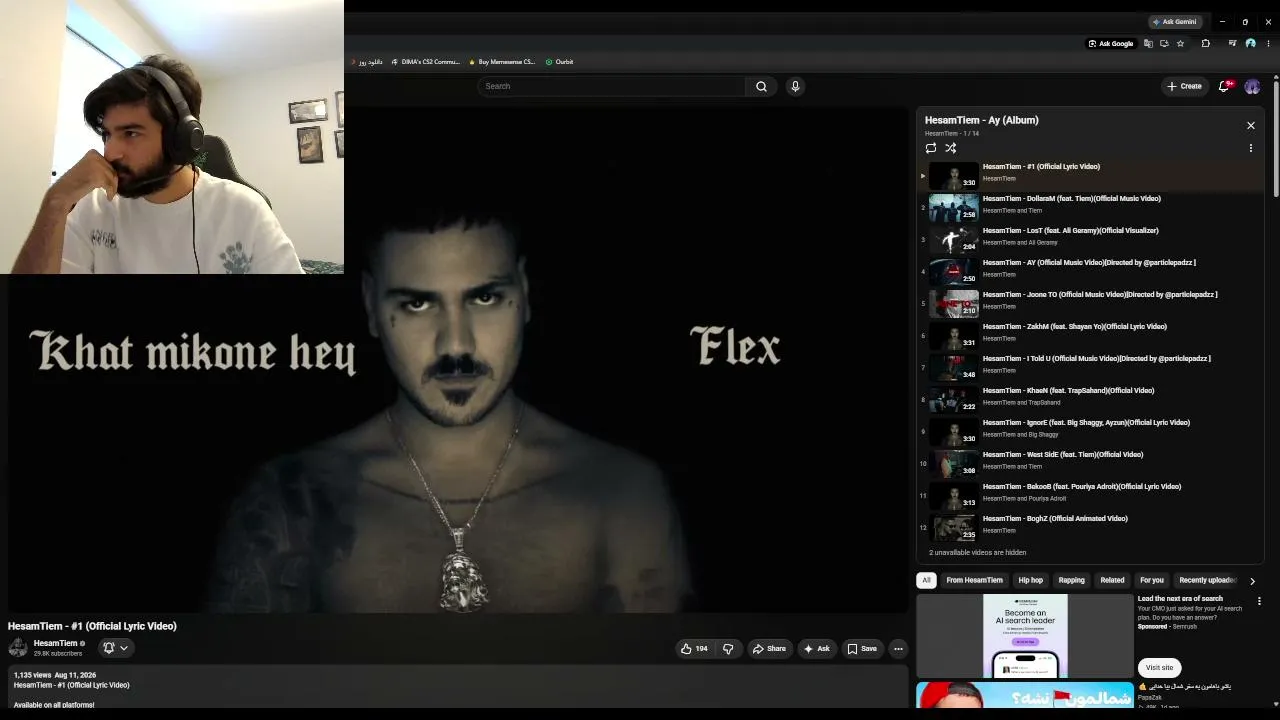Select the Related chip
This screenshot has height=720, width=1280.
(1112, 580)
